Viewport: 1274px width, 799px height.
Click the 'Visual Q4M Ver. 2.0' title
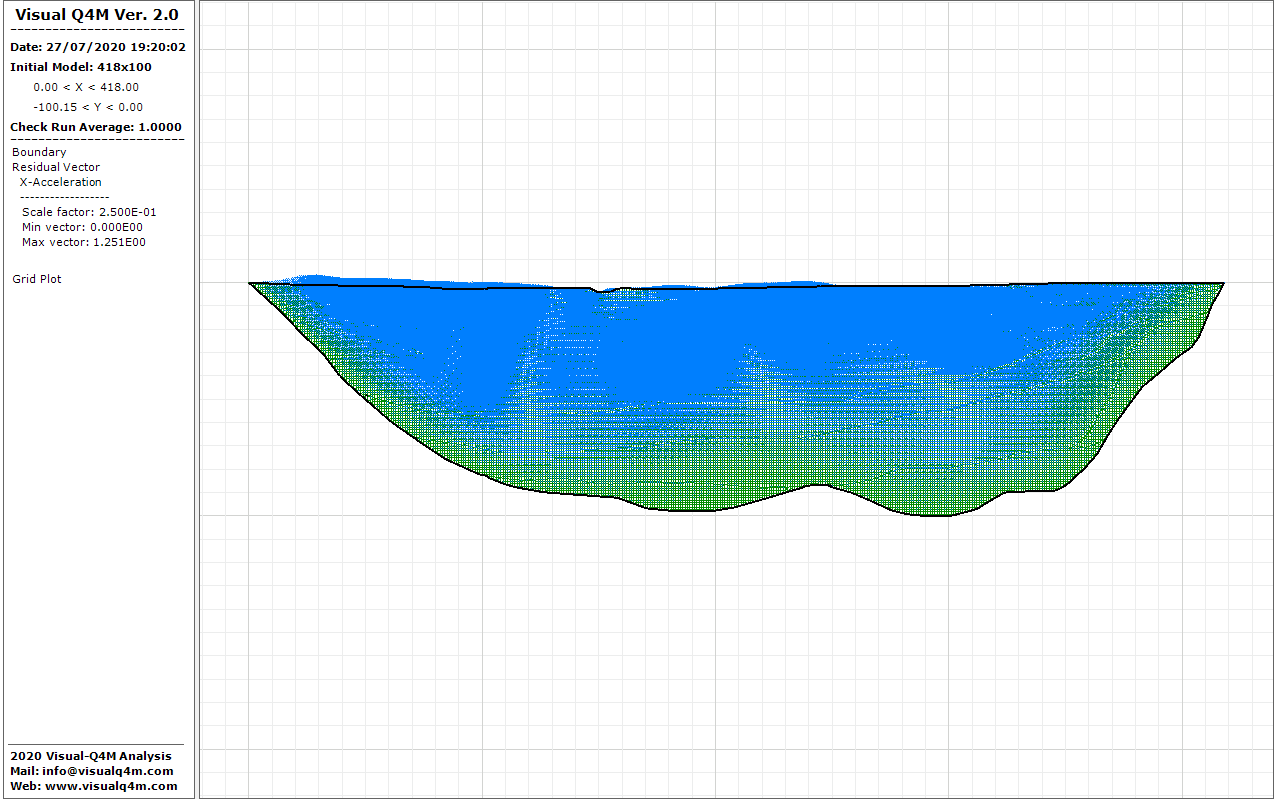point(97,15)
